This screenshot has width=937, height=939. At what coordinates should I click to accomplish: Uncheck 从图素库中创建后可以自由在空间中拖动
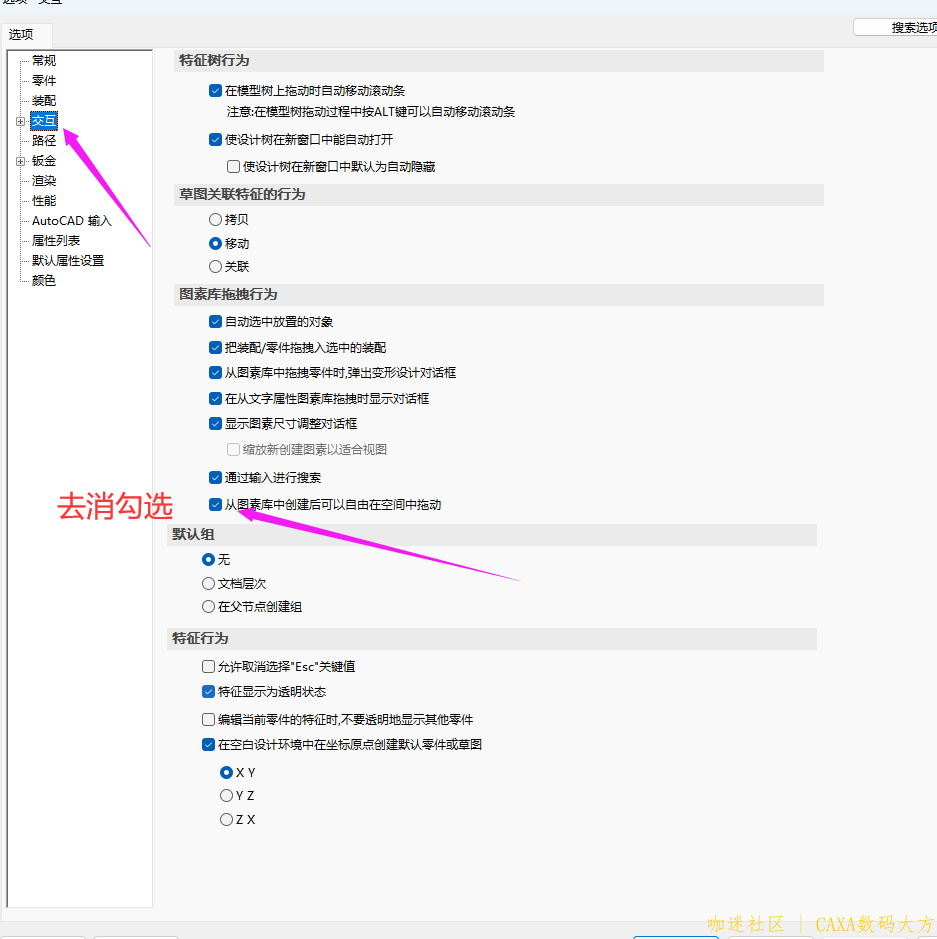[x=215, y=504]
